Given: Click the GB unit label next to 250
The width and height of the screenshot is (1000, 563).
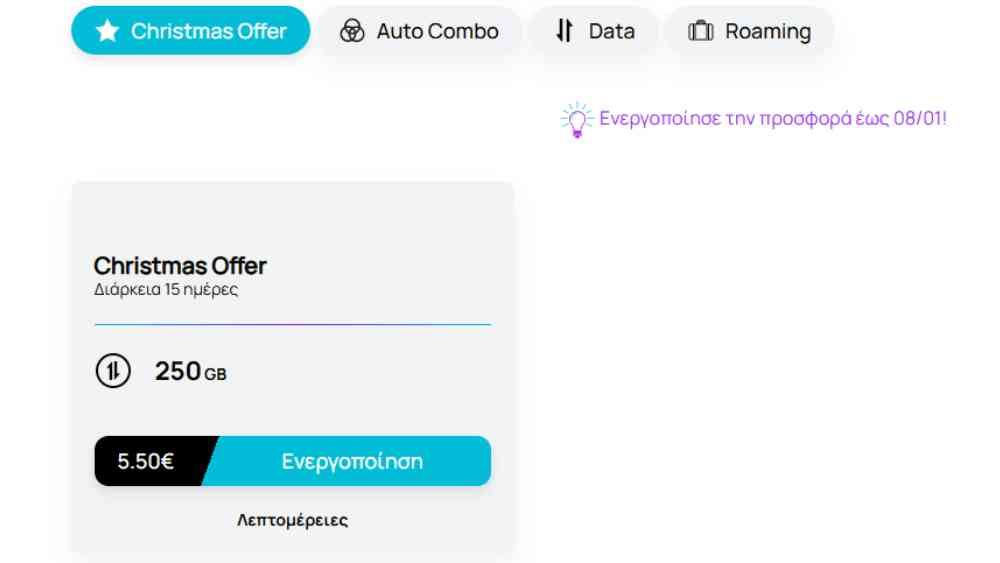Looking at the screenshot, I should pyautogui.click(x=216, y=374).
